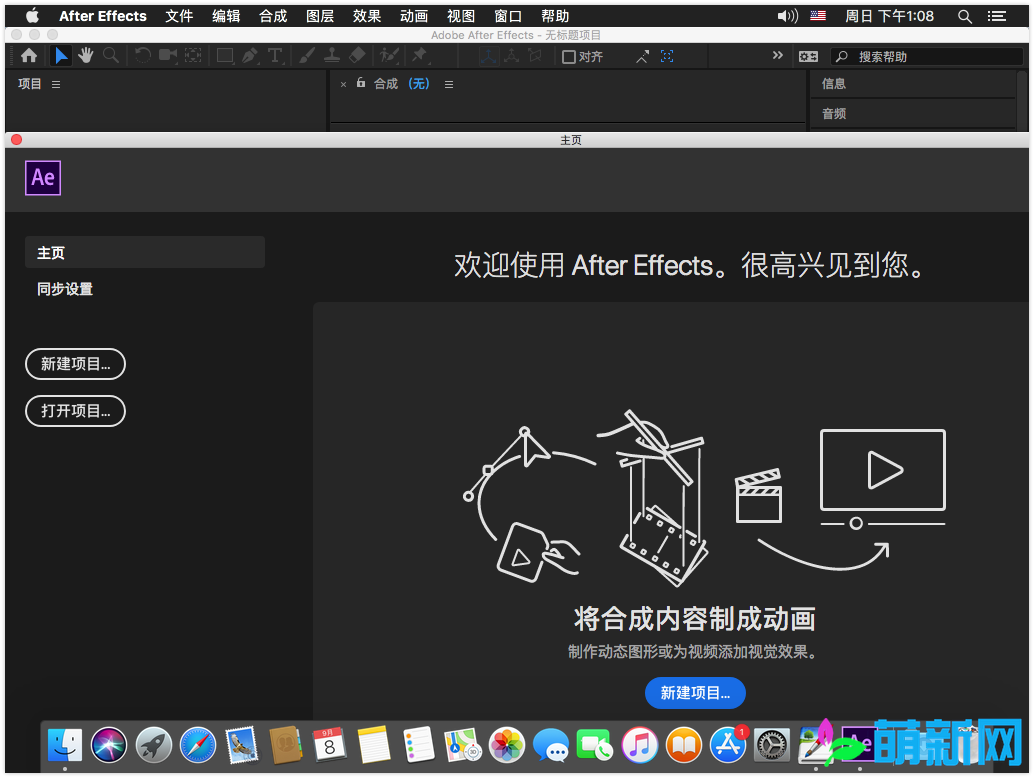Screen dimensions: 1034x778
Task: Click the 搜索帮助 search field
Action: 927,57
